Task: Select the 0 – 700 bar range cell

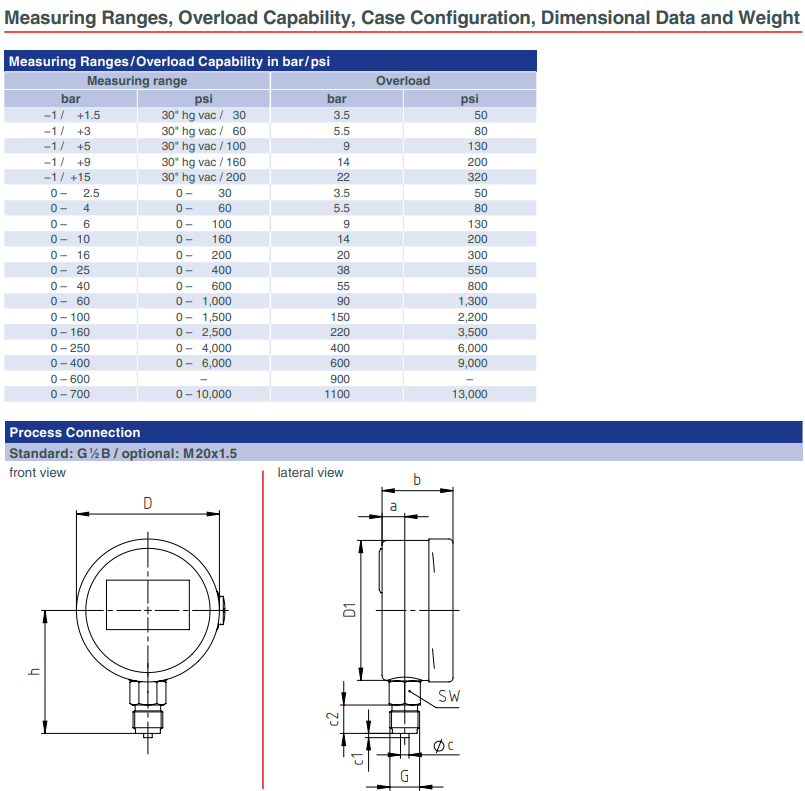Action: (x=70, y=394)
